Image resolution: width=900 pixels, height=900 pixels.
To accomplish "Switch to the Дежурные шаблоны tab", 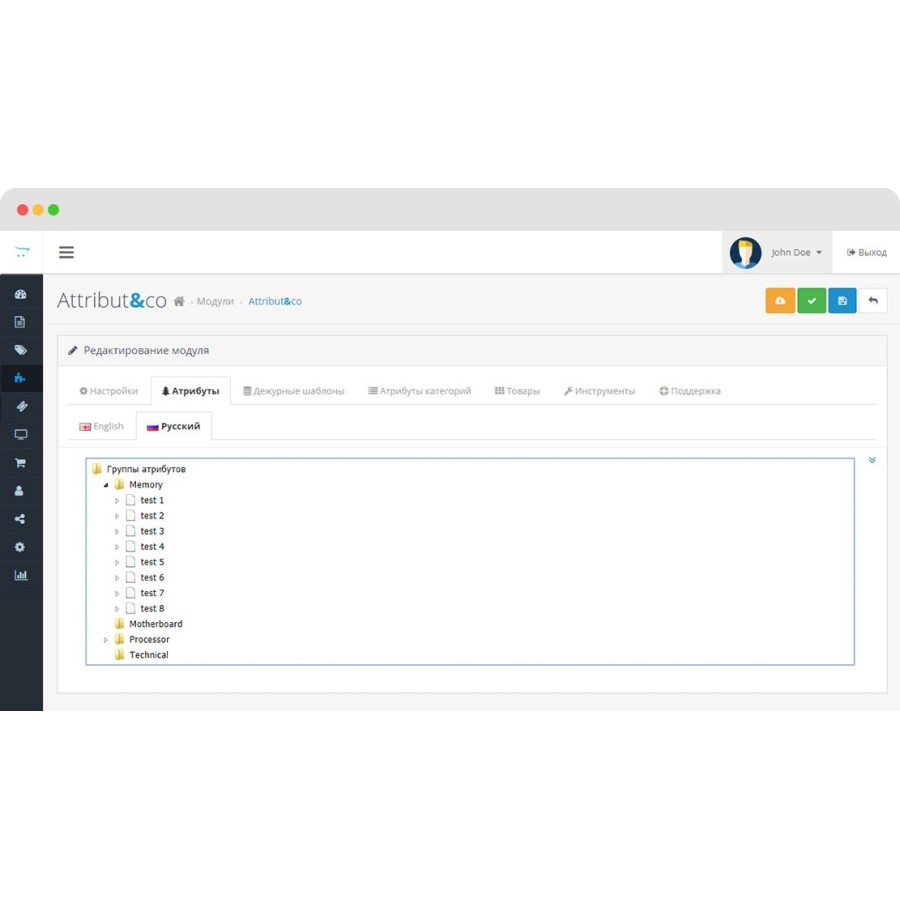I will (x=293, y=391).
